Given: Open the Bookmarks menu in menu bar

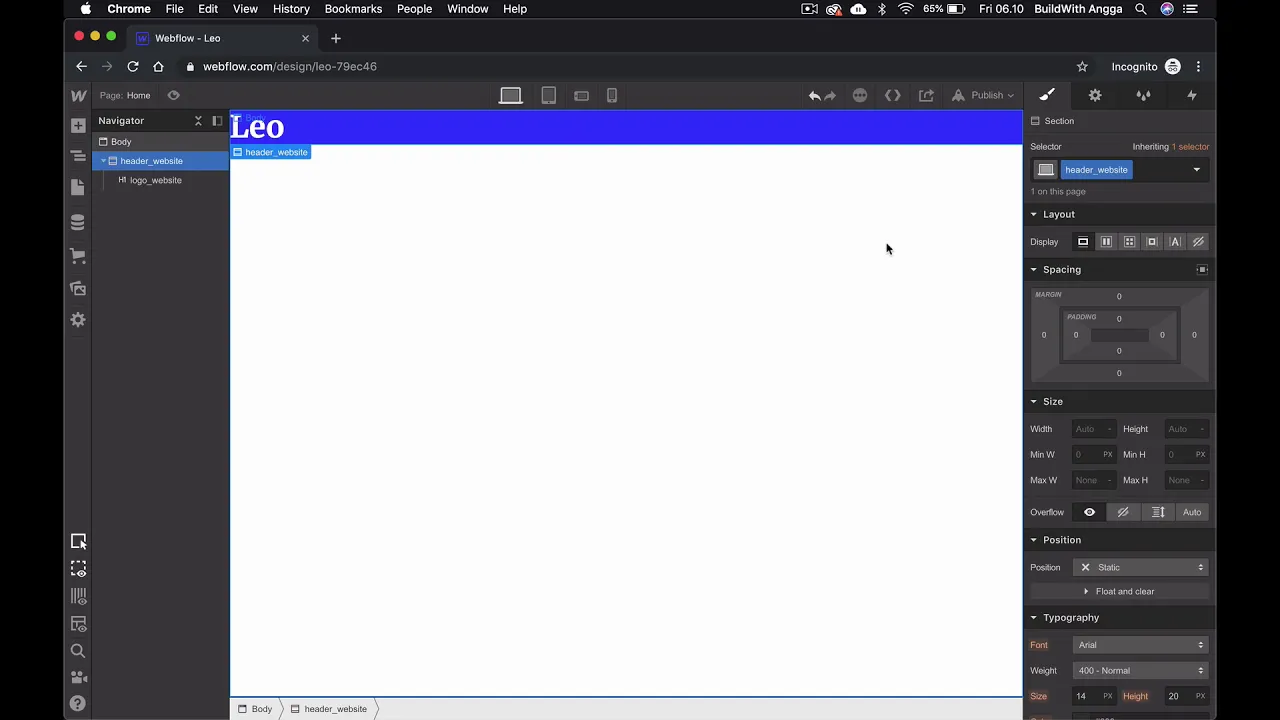Looking at the screenshot, I should pos(353,9).
